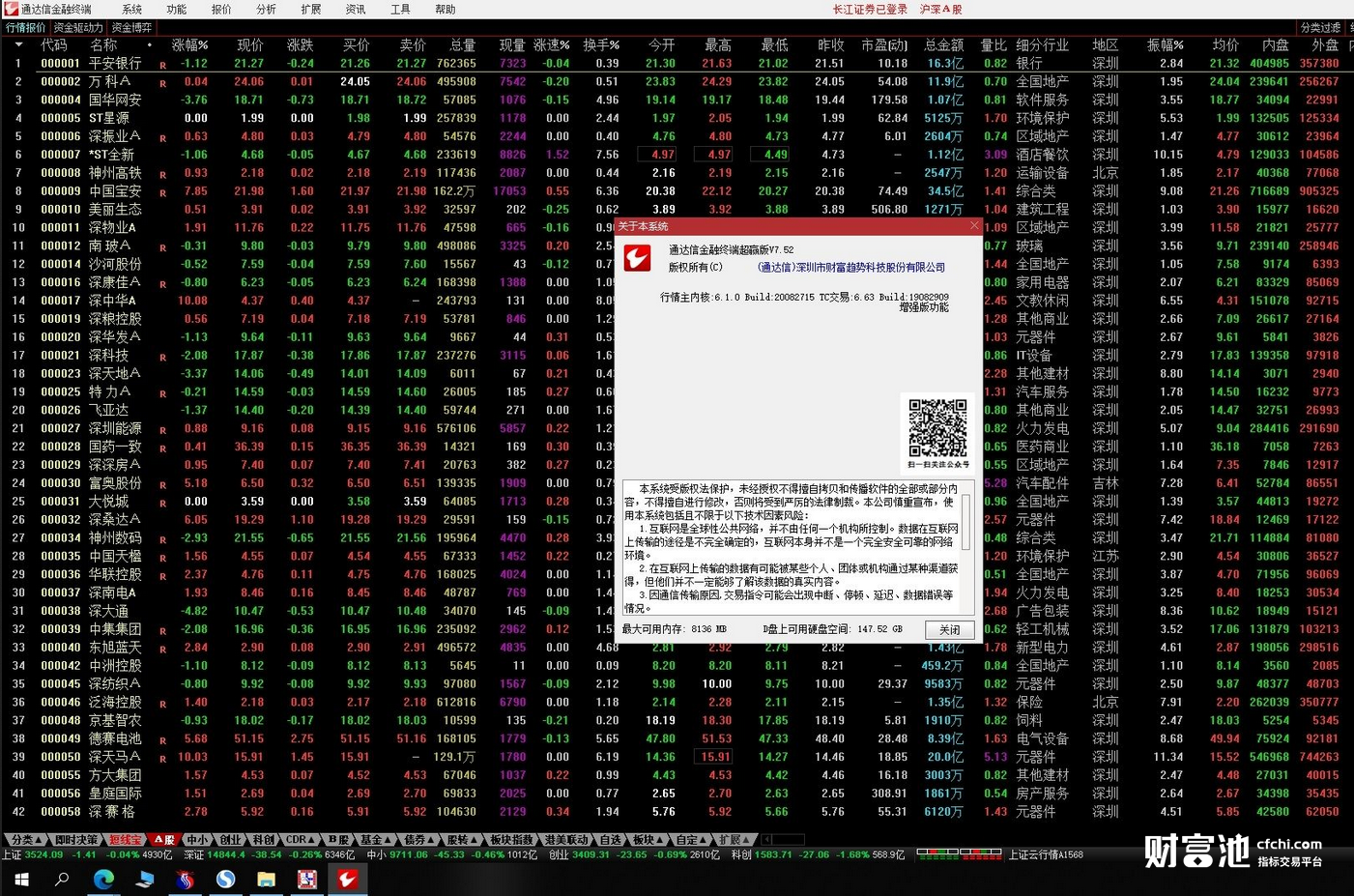Launch Microsoft Edge from the taskbar
This screenshot has height=896, width=1354.
103,879
